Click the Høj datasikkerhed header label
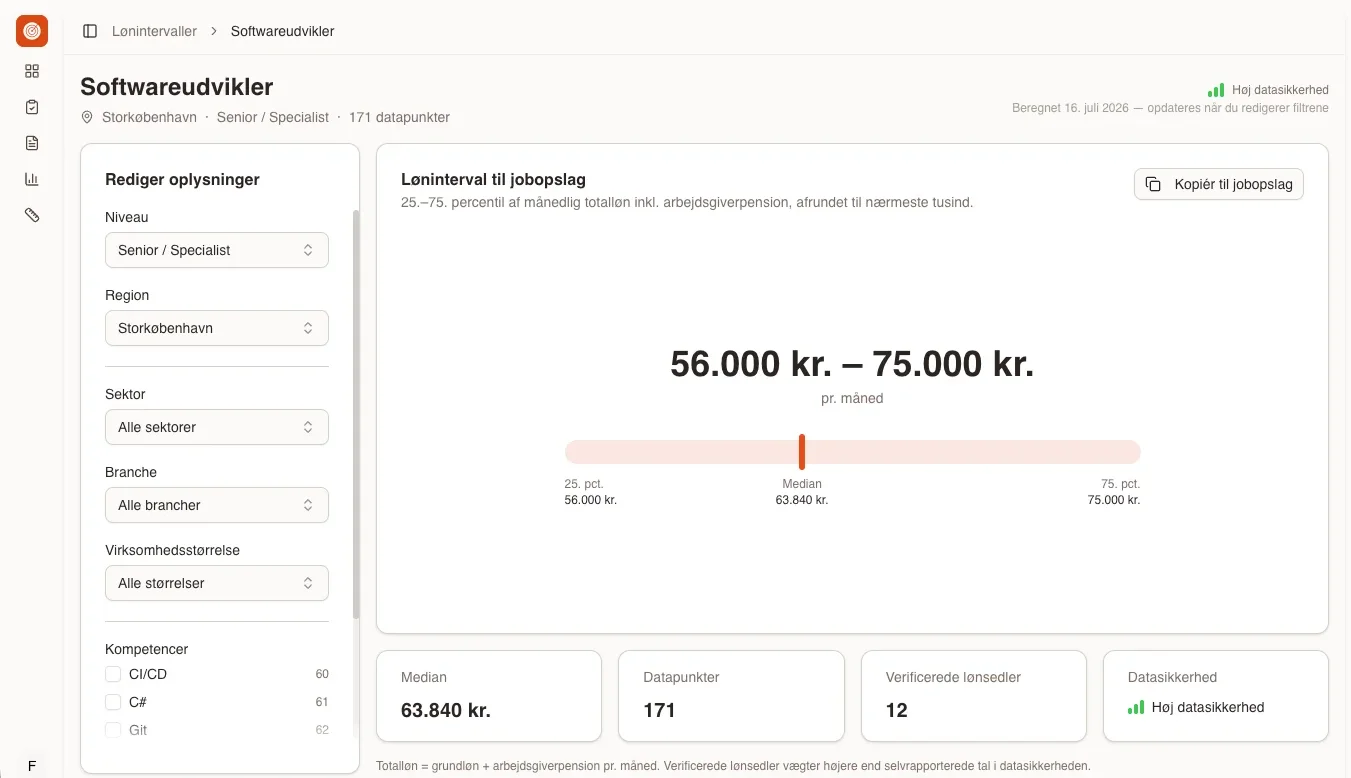This screenshot has width=1351, height=778. [x=1280, y=90]
